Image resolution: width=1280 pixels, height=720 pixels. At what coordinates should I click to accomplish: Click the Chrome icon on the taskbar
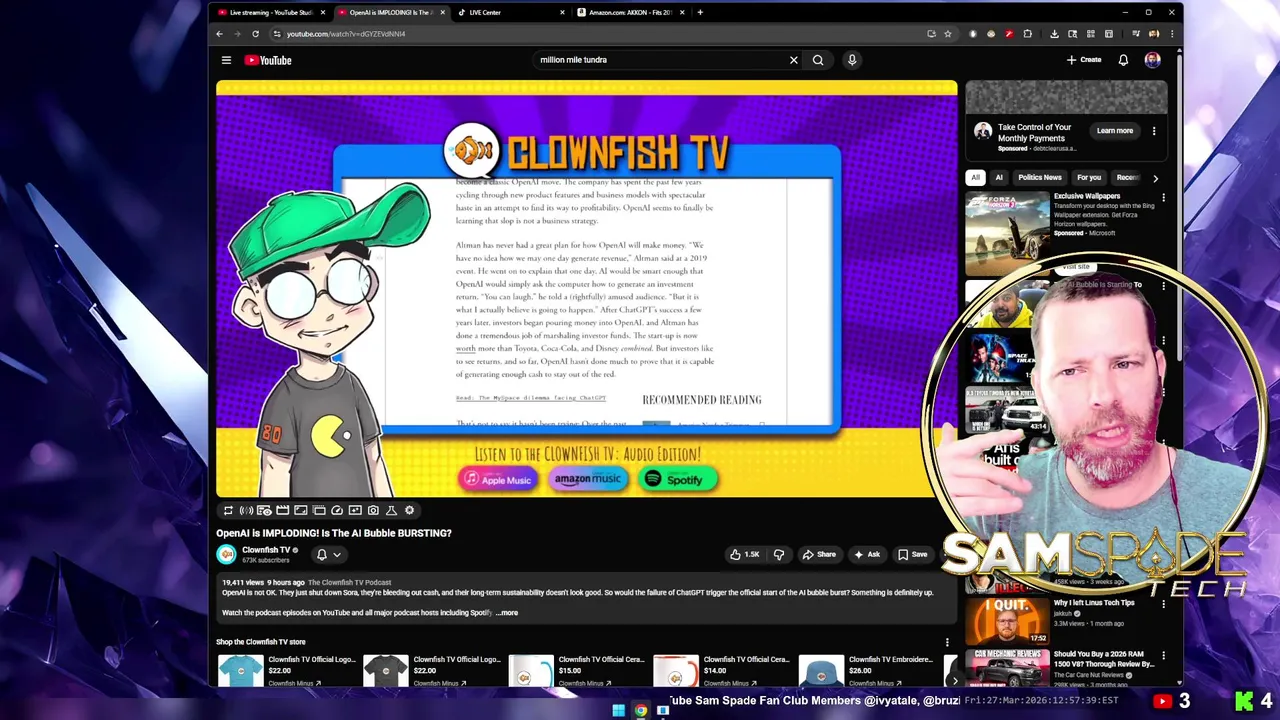point(641,711)
